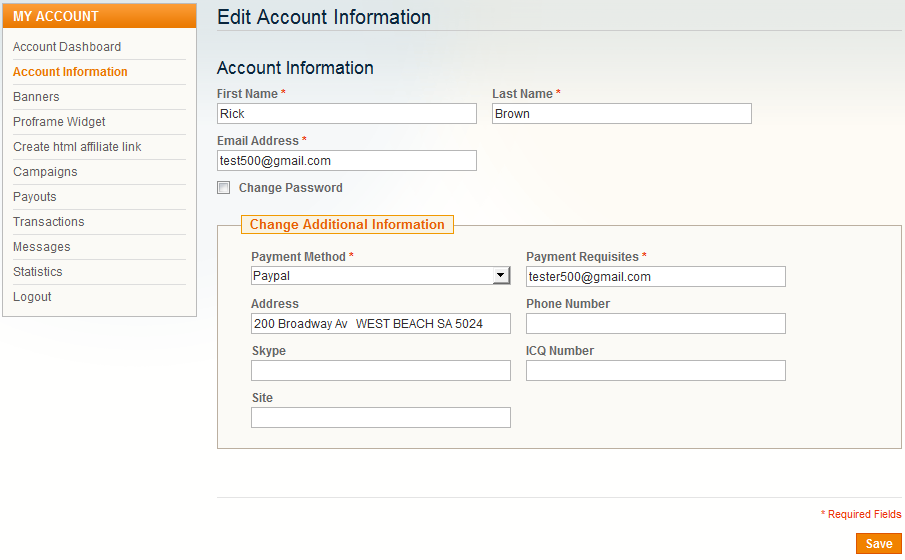Click into the Email Address field
Screen dimensions: 905x560
tap(346, 161)
